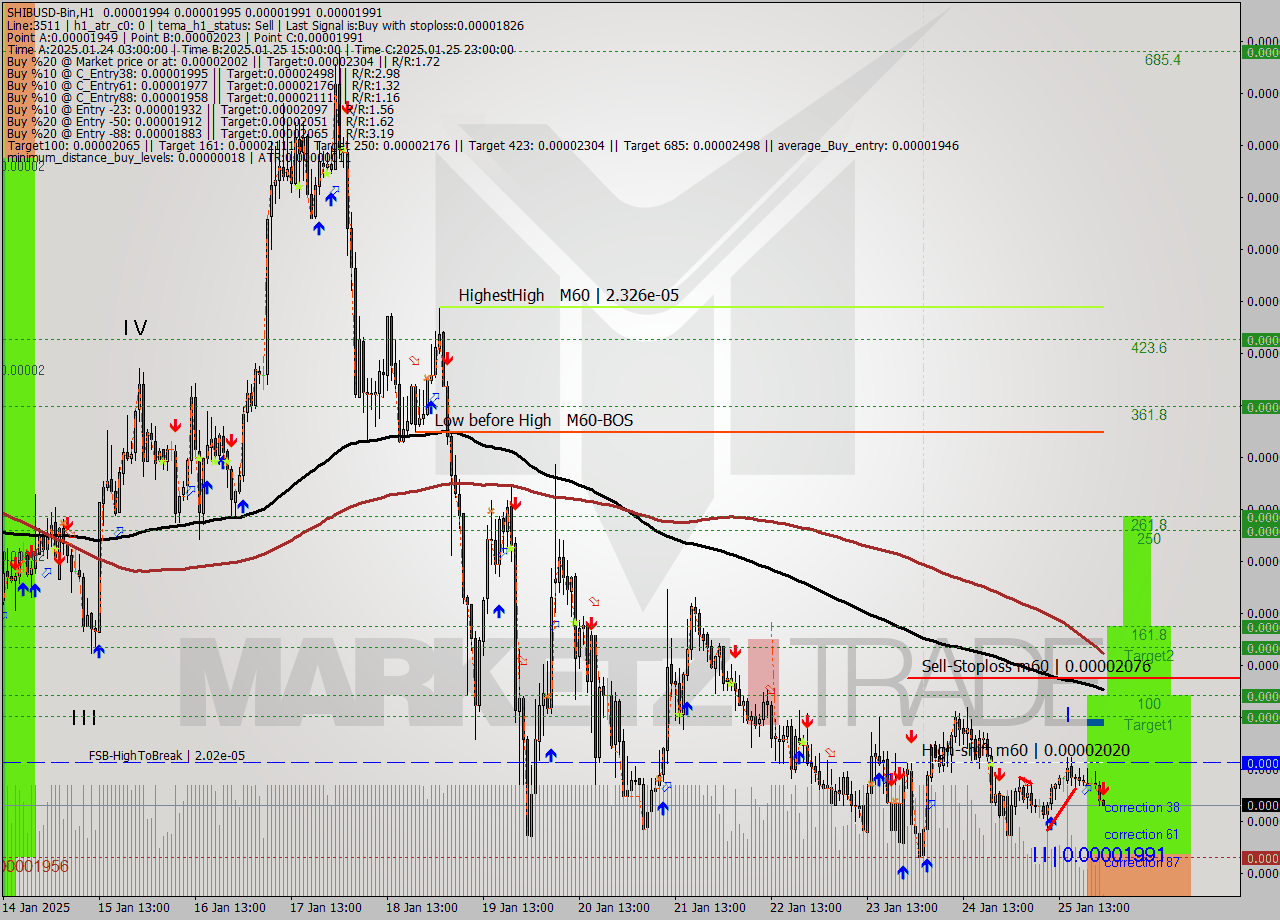The height and width of the screenshot is (920, 1280).
Task: Select the blue 'I I | 0.00001991' label
Action: pos(1099,854)
